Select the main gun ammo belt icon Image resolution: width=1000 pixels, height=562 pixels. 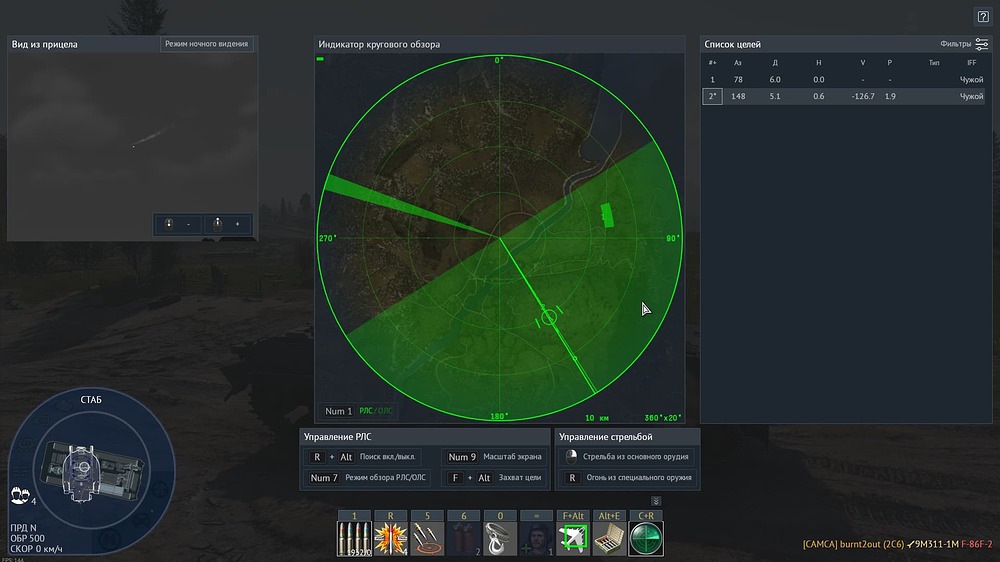point(354,538)
